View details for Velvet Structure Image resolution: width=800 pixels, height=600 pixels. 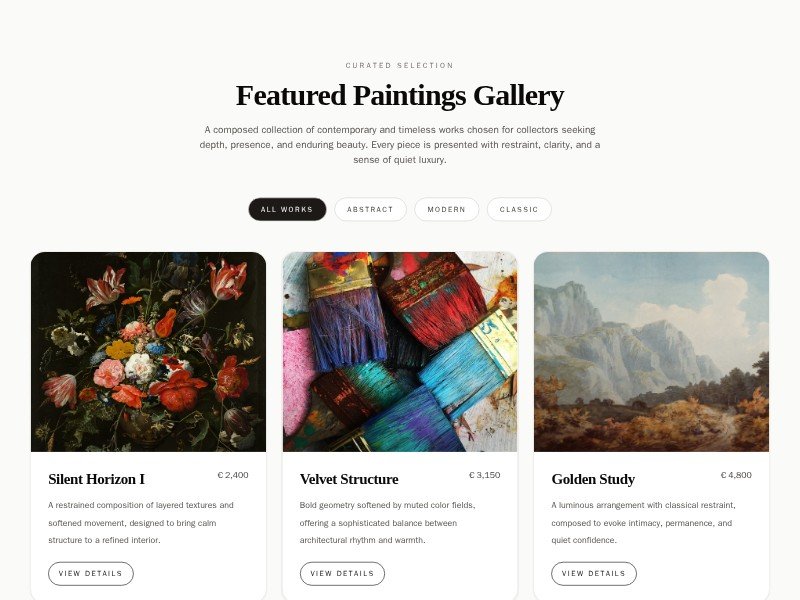tap(342, 573)
